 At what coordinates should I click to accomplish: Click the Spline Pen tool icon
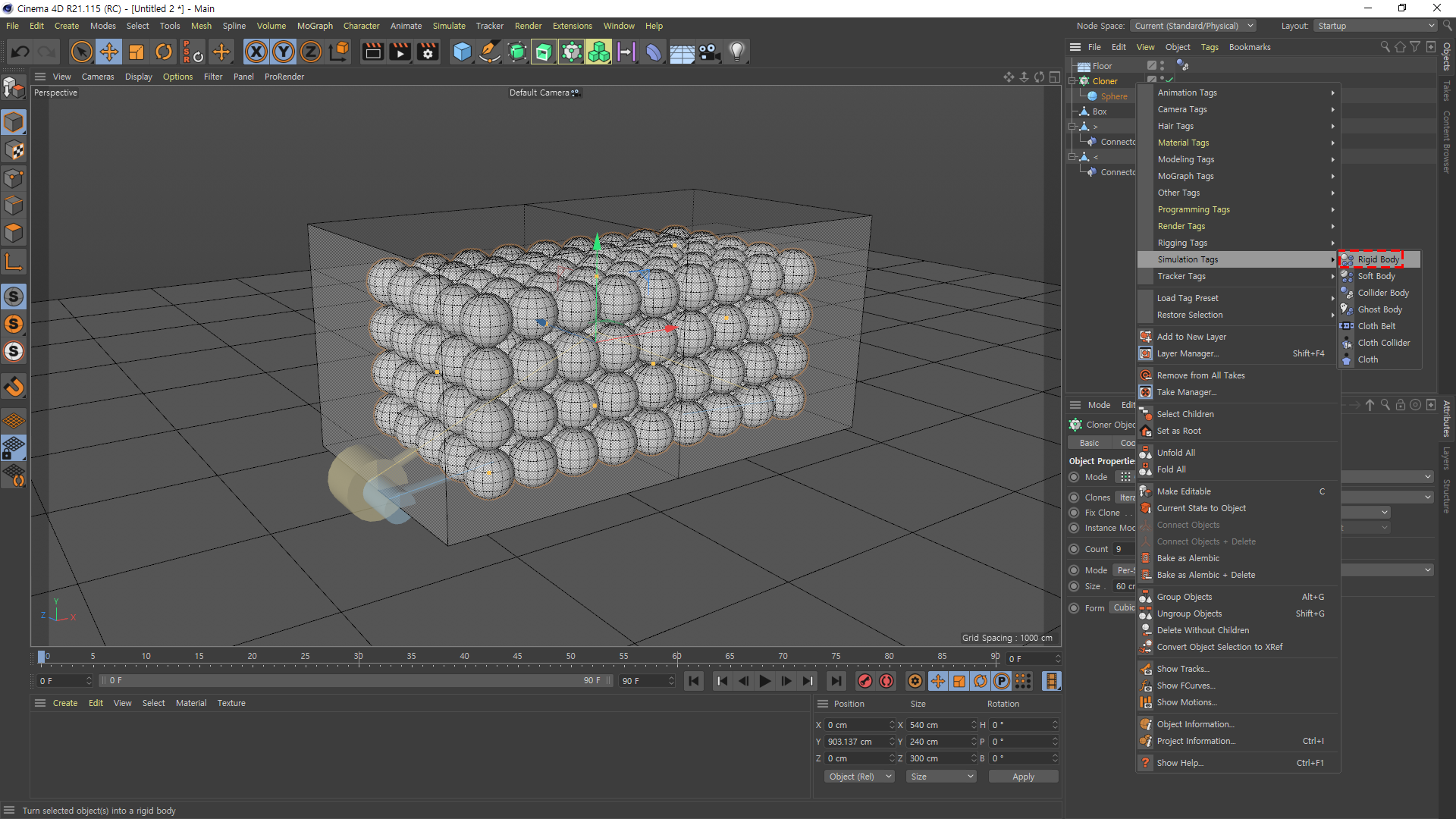click(x=490, y=52)
